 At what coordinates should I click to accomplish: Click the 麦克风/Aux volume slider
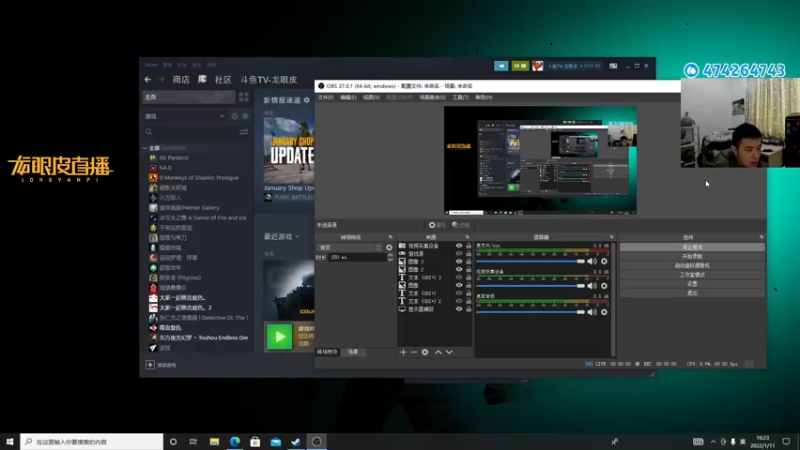[x=531, y=261]
